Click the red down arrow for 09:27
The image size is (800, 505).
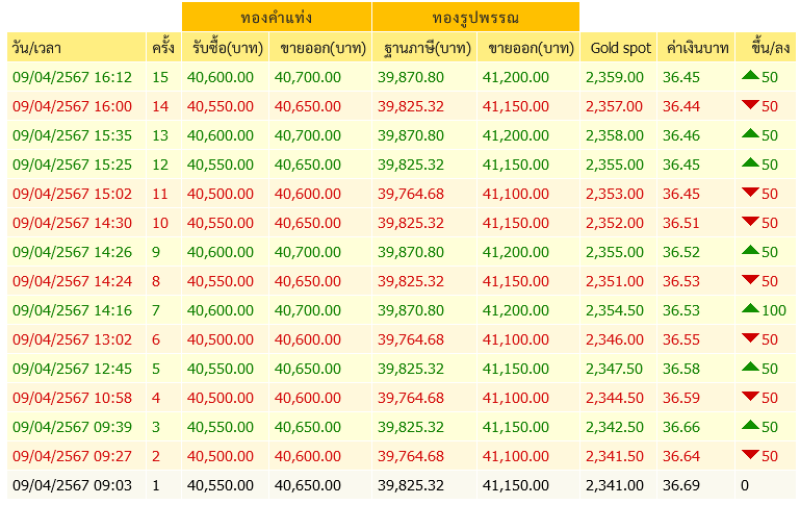point(750,454)
